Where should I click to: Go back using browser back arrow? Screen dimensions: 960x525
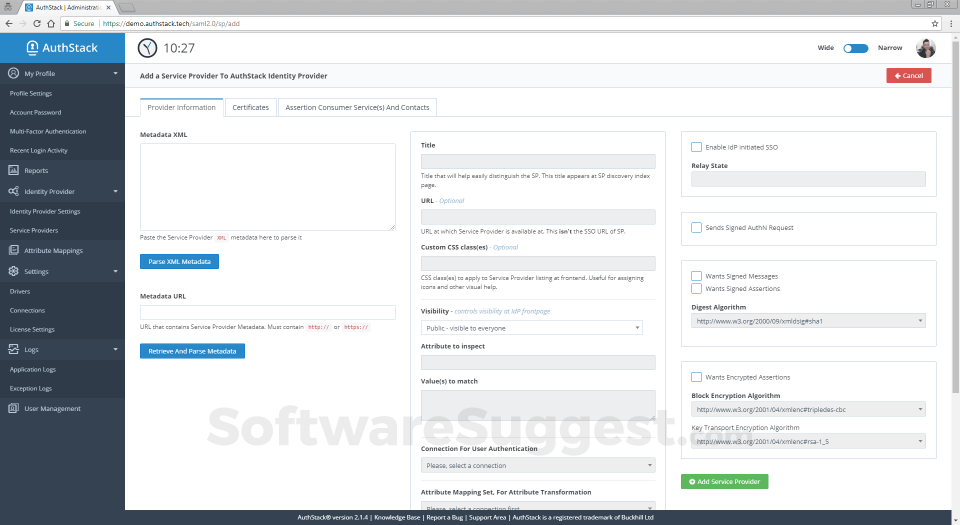click(9, 23)
